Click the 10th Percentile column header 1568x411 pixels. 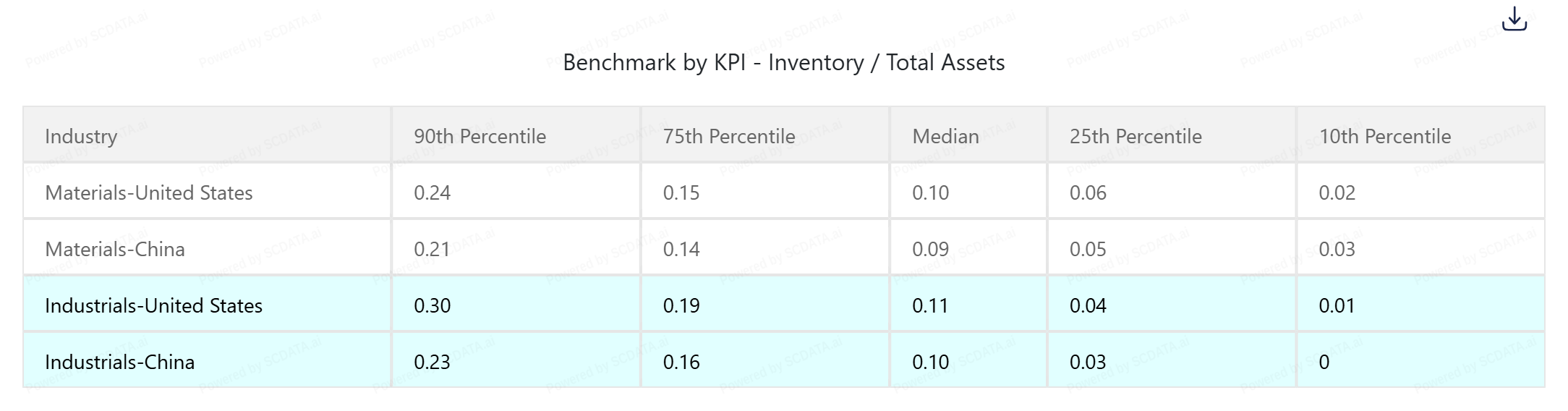pyautogui.click(x=1385, y=136)
